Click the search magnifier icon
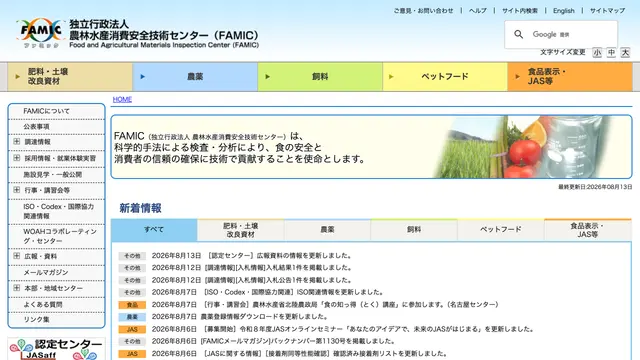This screenshot has height=360, width=640. [518, 34]
